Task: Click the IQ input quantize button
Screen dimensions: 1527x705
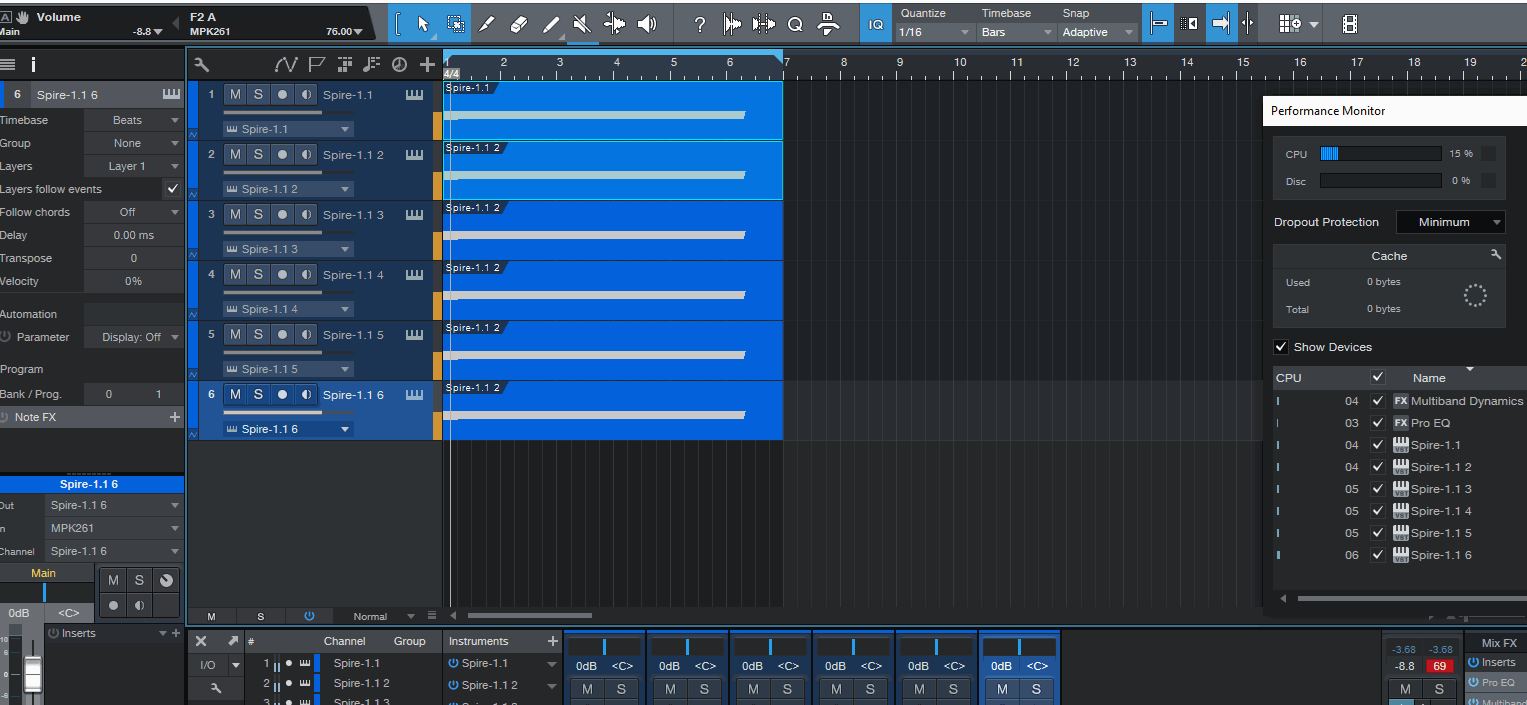Action: click(876, 24)
